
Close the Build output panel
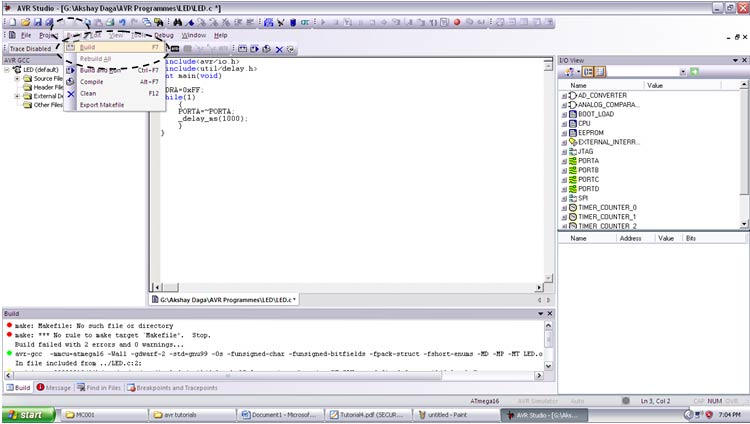point(550,313)
